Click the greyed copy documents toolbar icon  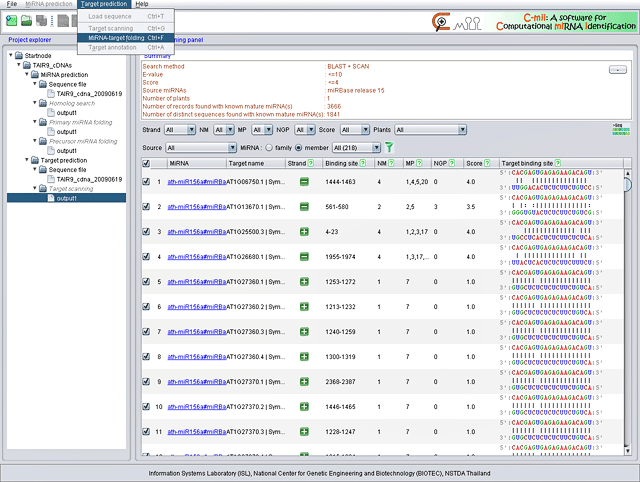pos(41,20)
